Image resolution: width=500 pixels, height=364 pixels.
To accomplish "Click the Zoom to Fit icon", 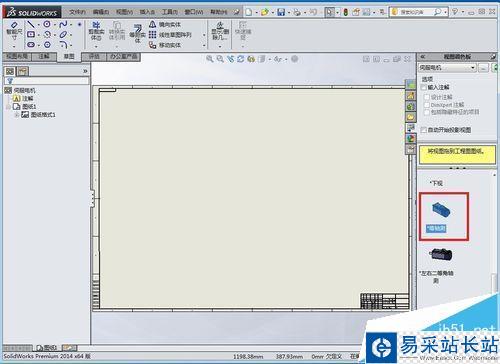I will tap(209, 59).
